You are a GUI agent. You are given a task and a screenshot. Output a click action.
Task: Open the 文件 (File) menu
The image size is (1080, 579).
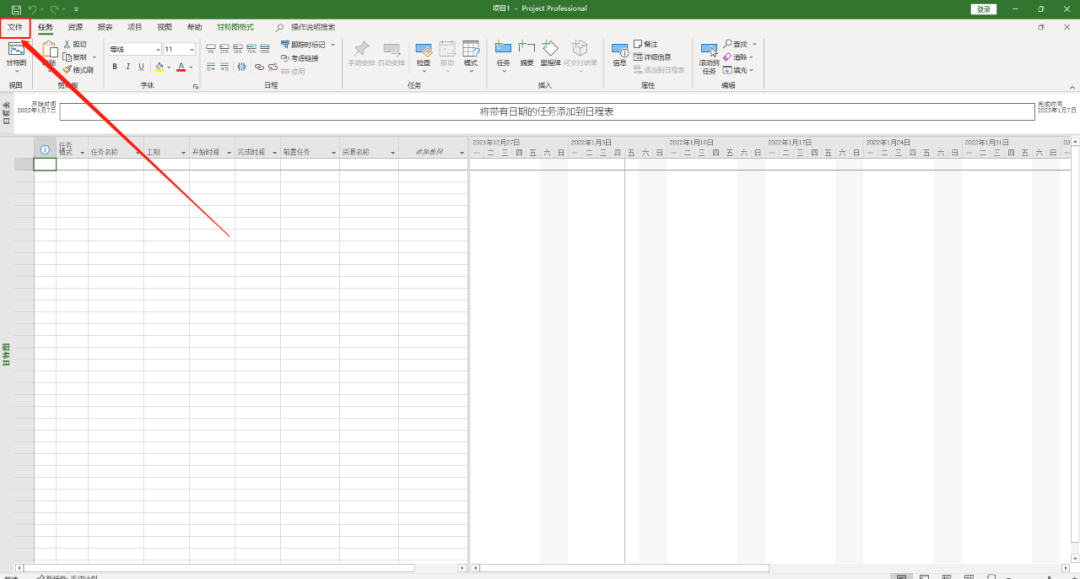point(15,27)
